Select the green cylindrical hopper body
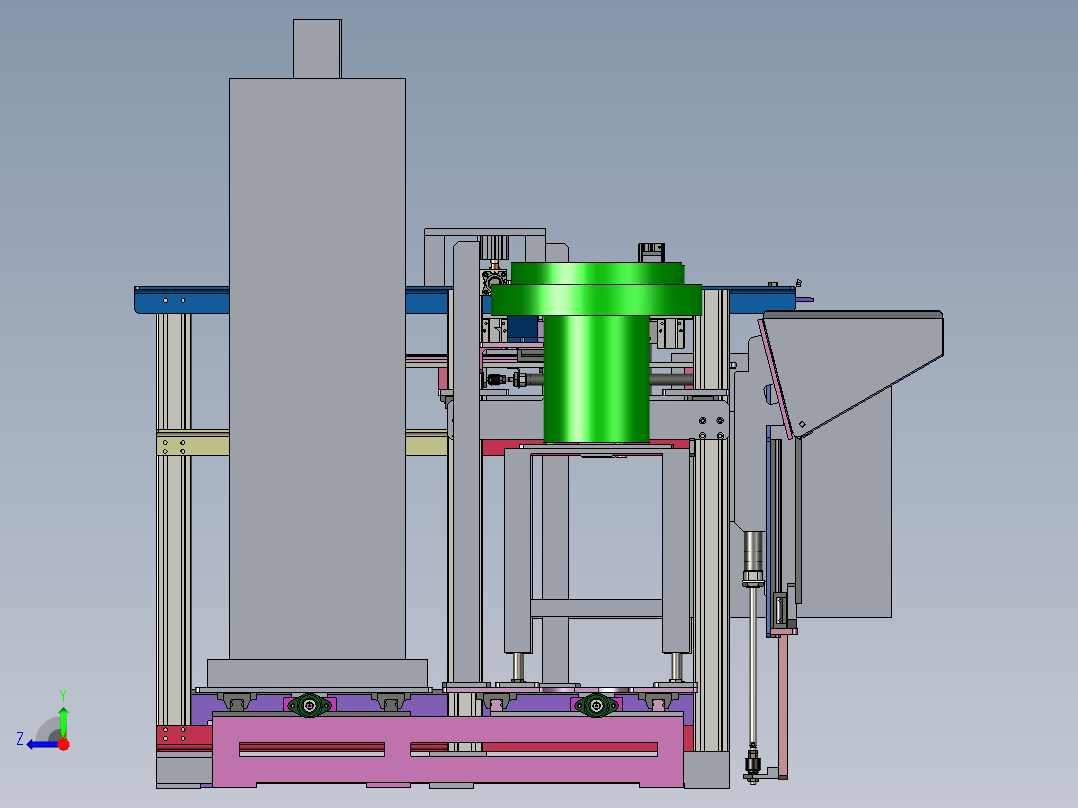The image size is (1078, 808). click(596, 378)
